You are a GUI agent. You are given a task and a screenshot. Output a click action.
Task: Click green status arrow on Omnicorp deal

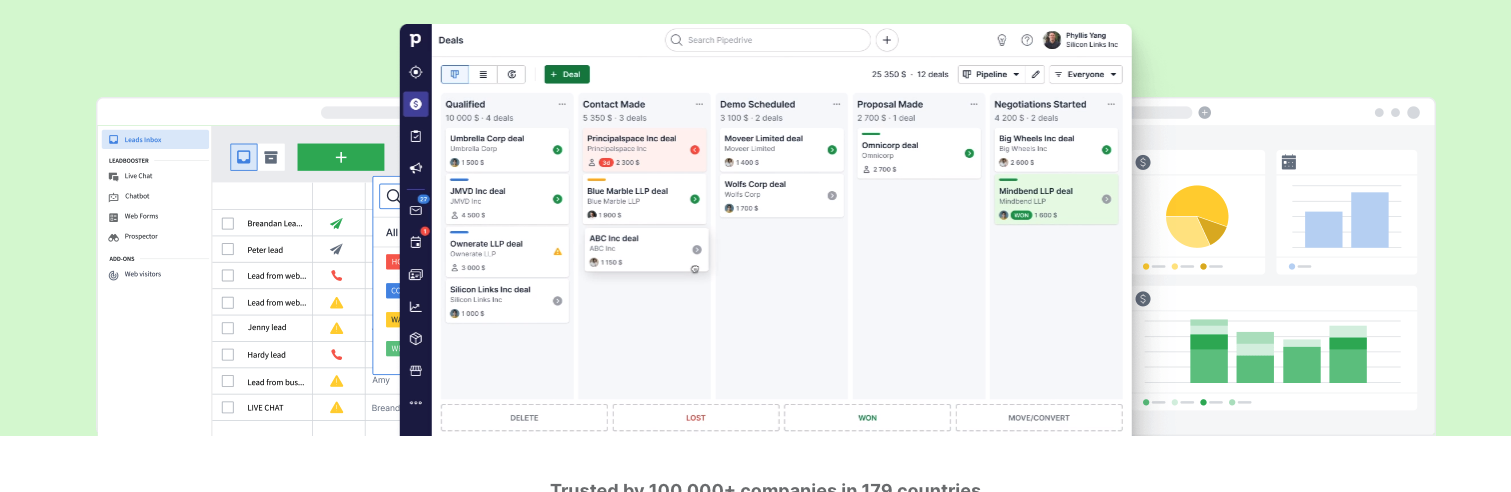click(x=969, y=153)
